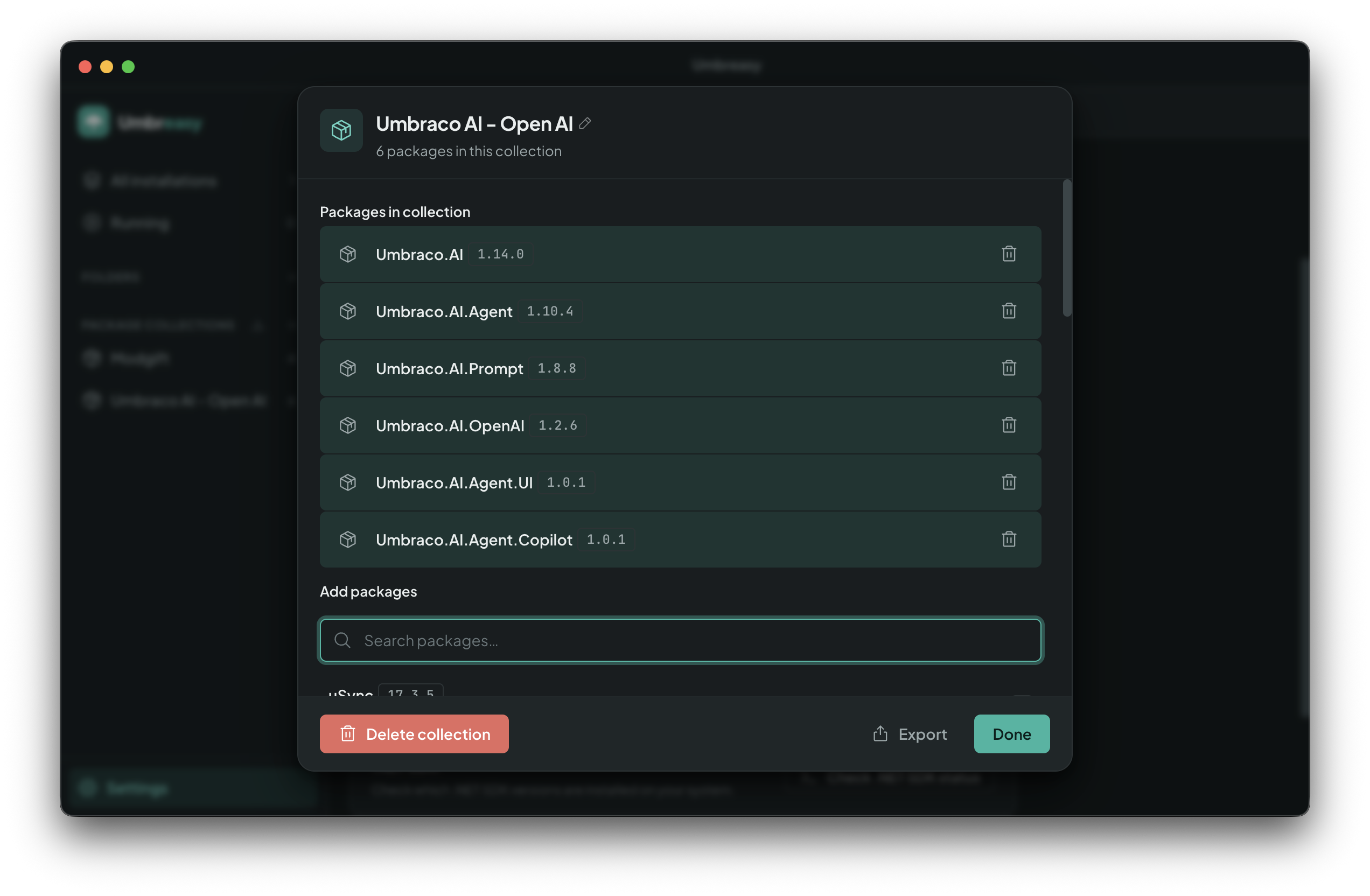Click Done to close the dialog

[x=1011, y=734]
